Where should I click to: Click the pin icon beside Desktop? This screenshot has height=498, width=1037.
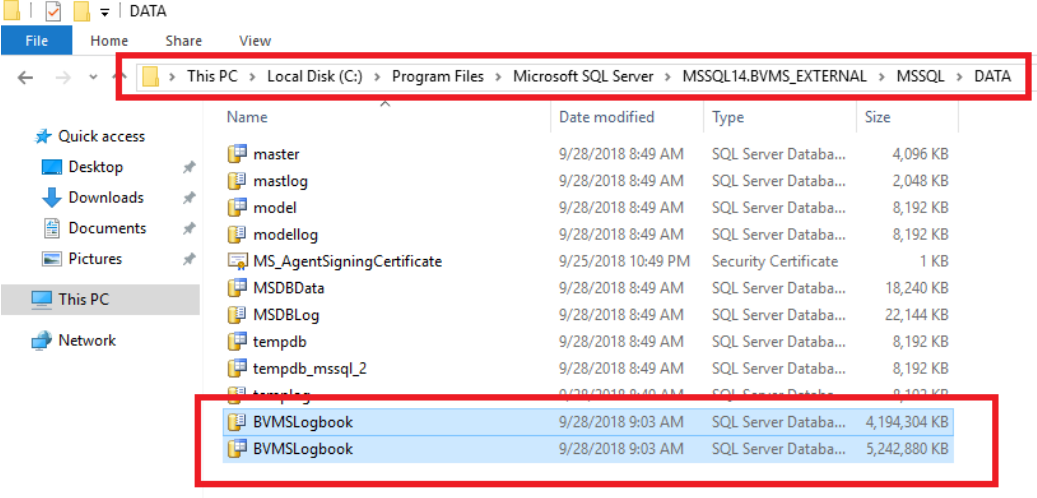188,168
